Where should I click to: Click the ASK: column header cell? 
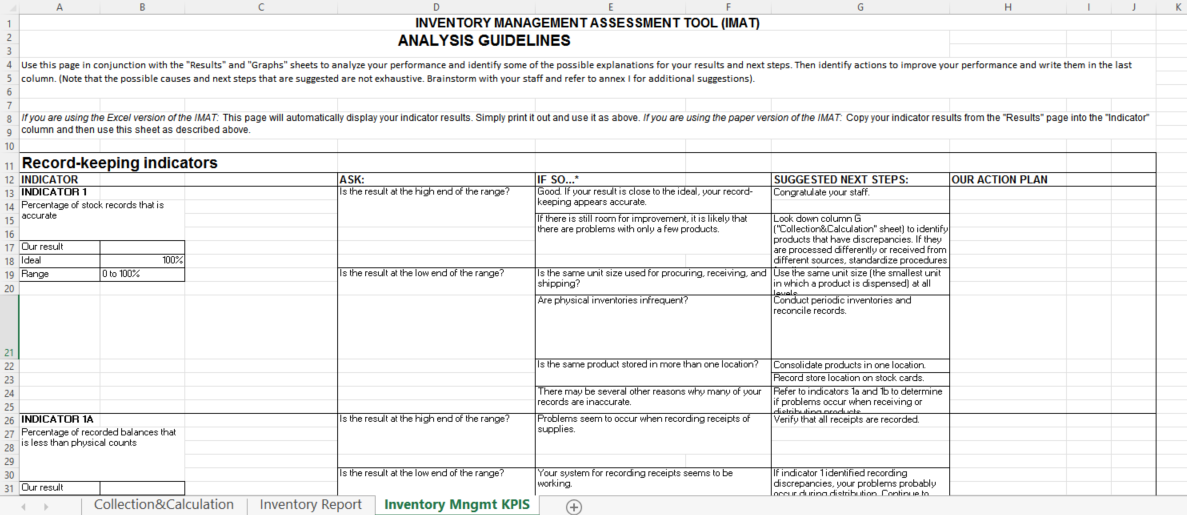pos(436,179)
